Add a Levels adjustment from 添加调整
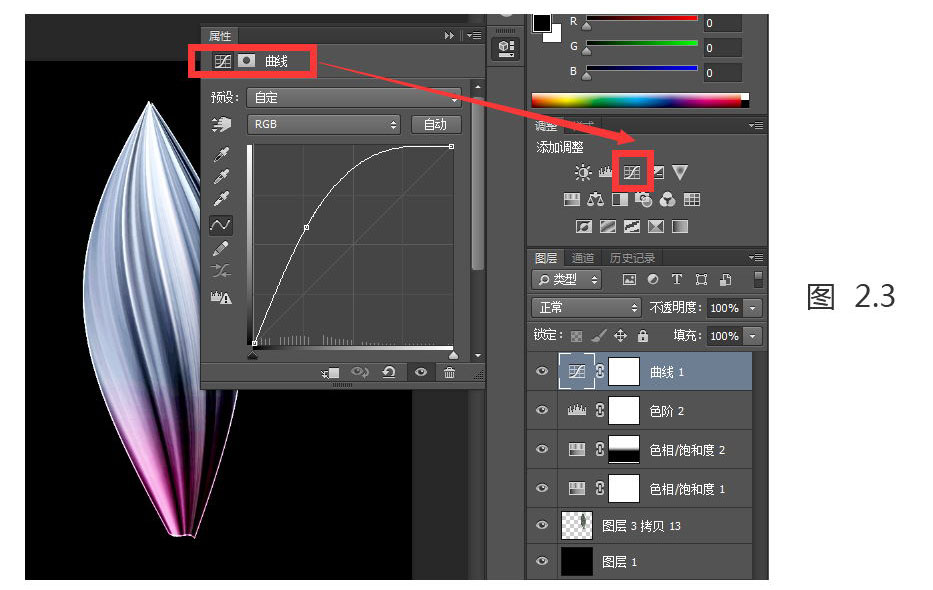 (606, 172)
